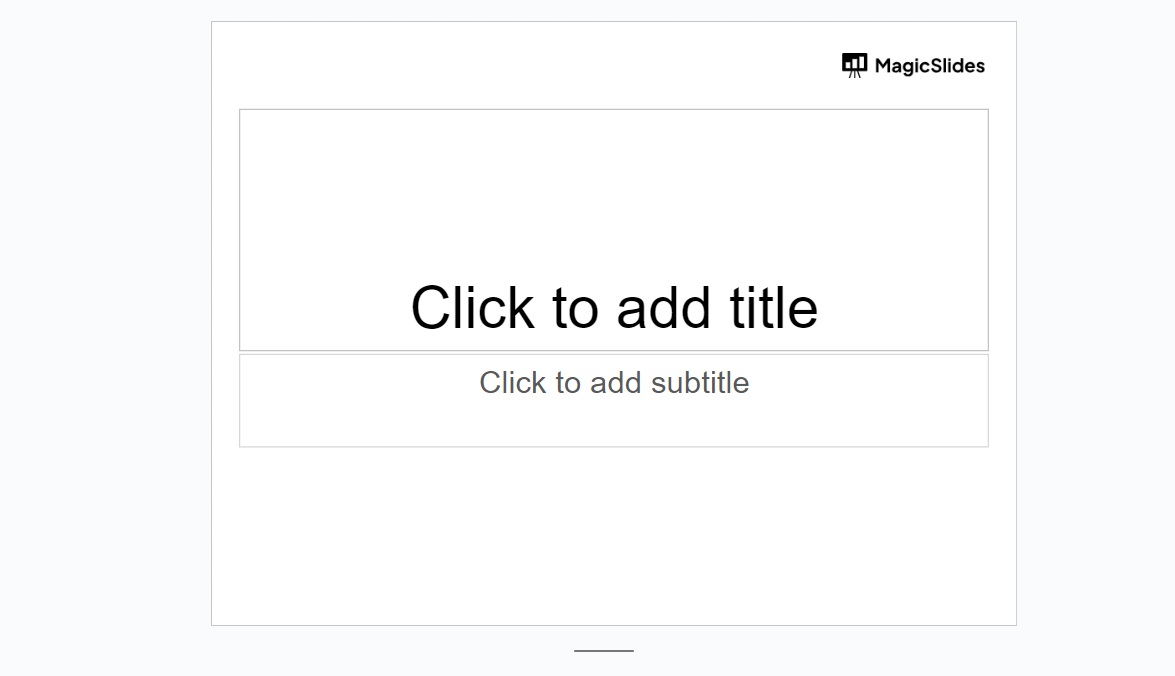Click the MagicSlides brand name text

[x=929, y=66]
